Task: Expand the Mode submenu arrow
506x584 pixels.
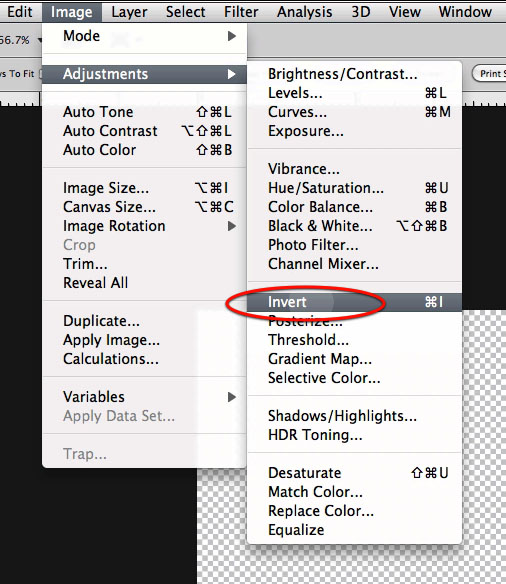Action: [232, 36]
